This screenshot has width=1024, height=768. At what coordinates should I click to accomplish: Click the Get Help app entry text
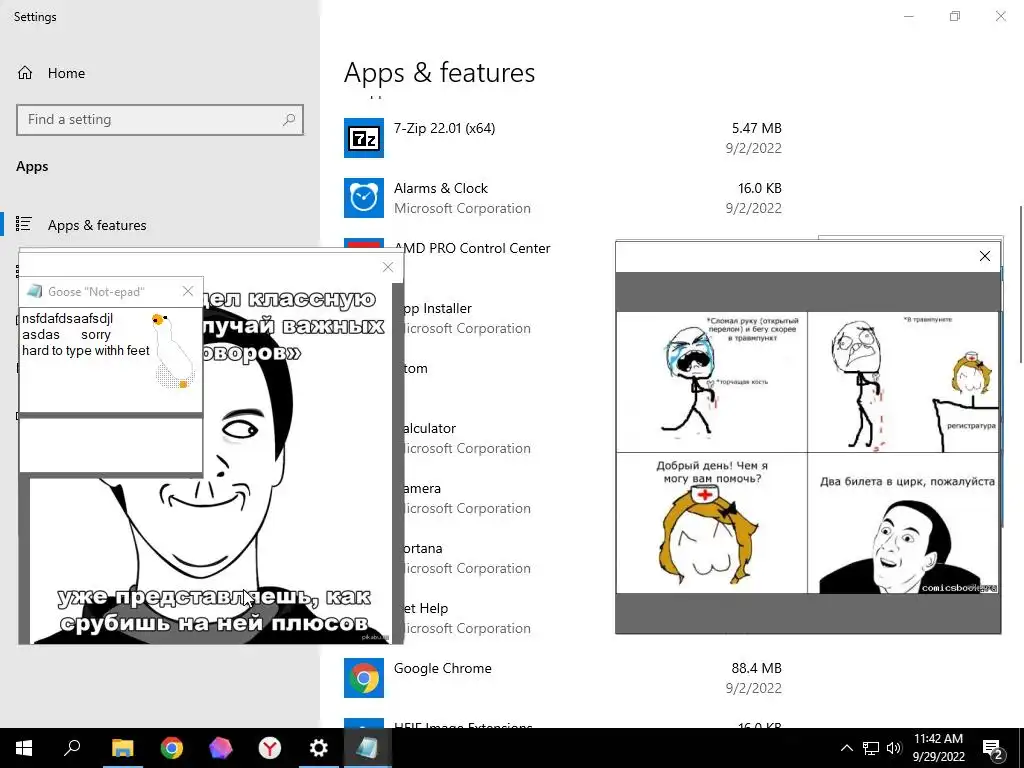425,609
